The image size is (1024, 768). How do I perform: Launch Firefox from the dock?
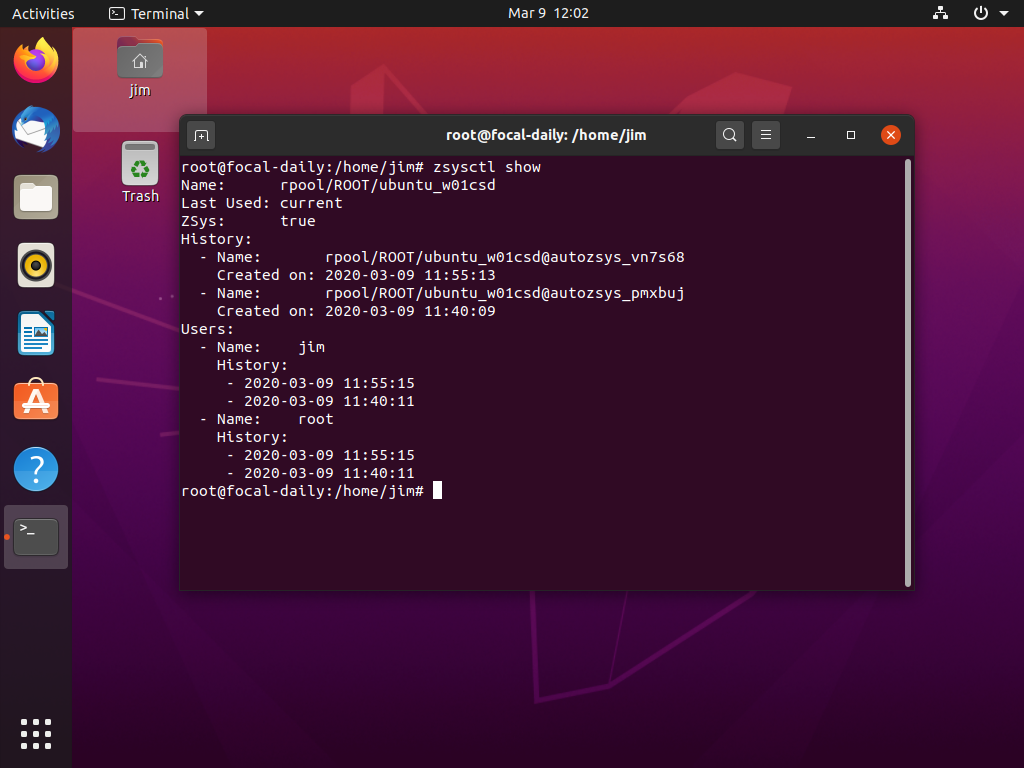tap(35, 60)
